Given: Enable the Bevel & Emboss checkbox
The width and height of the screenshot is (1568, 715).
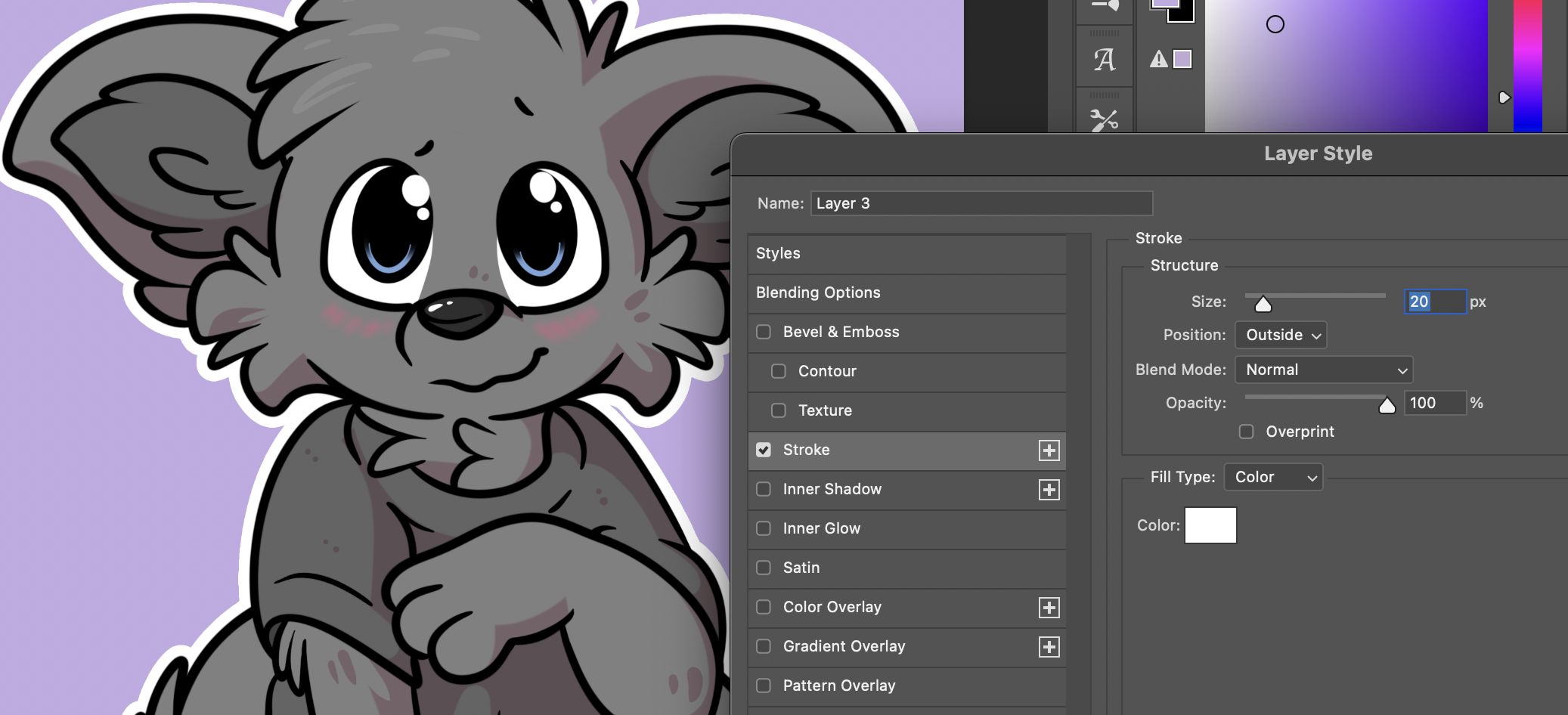Looking at the screenshot, I should click(x=764, y=332).
